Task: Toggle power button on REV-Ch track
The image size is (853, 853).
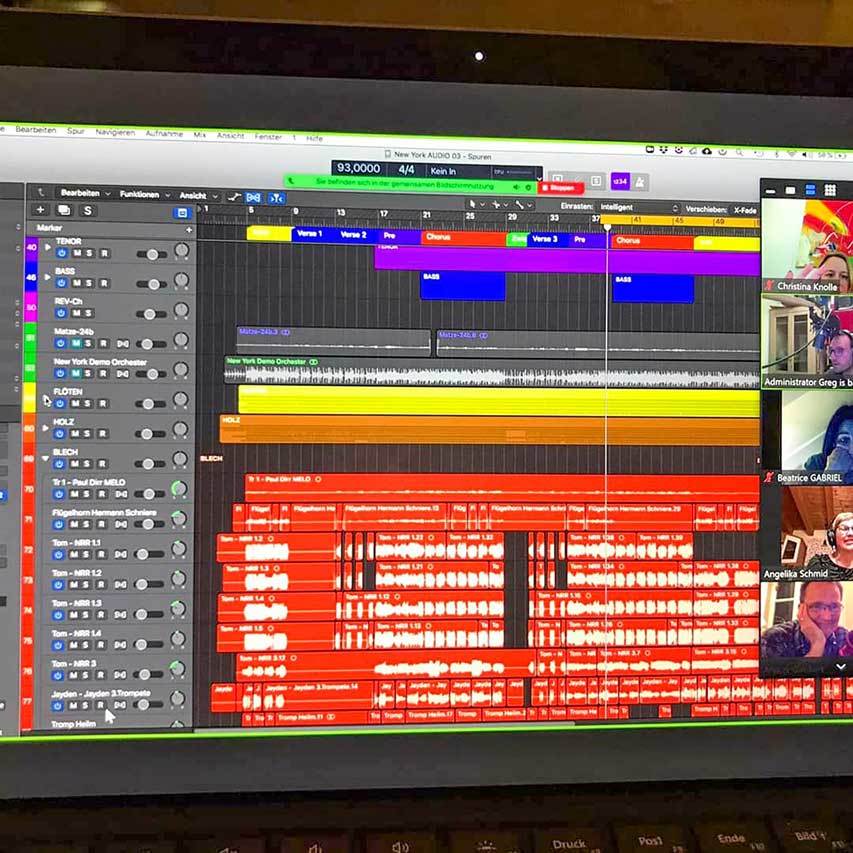Action: click(x=60, y=314)
